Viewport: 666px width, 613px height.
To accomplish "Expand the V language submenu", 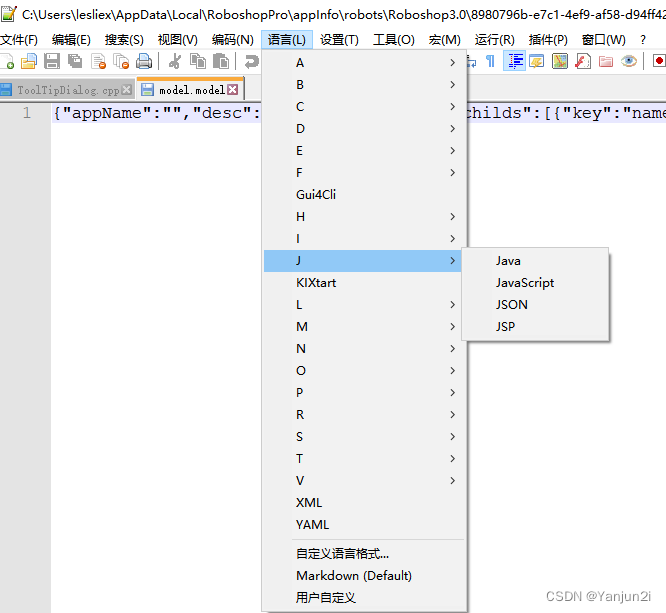I will pyautogui.click(x=364, y=480).
